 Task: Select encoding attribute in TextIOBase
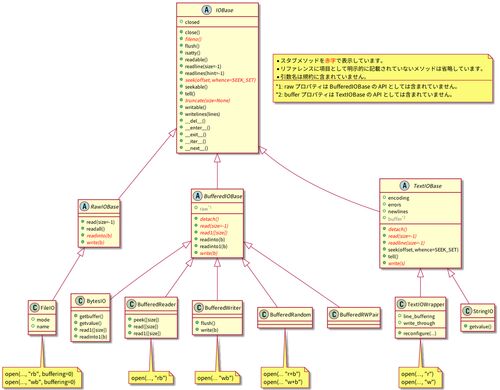click(x=398, y=198)
